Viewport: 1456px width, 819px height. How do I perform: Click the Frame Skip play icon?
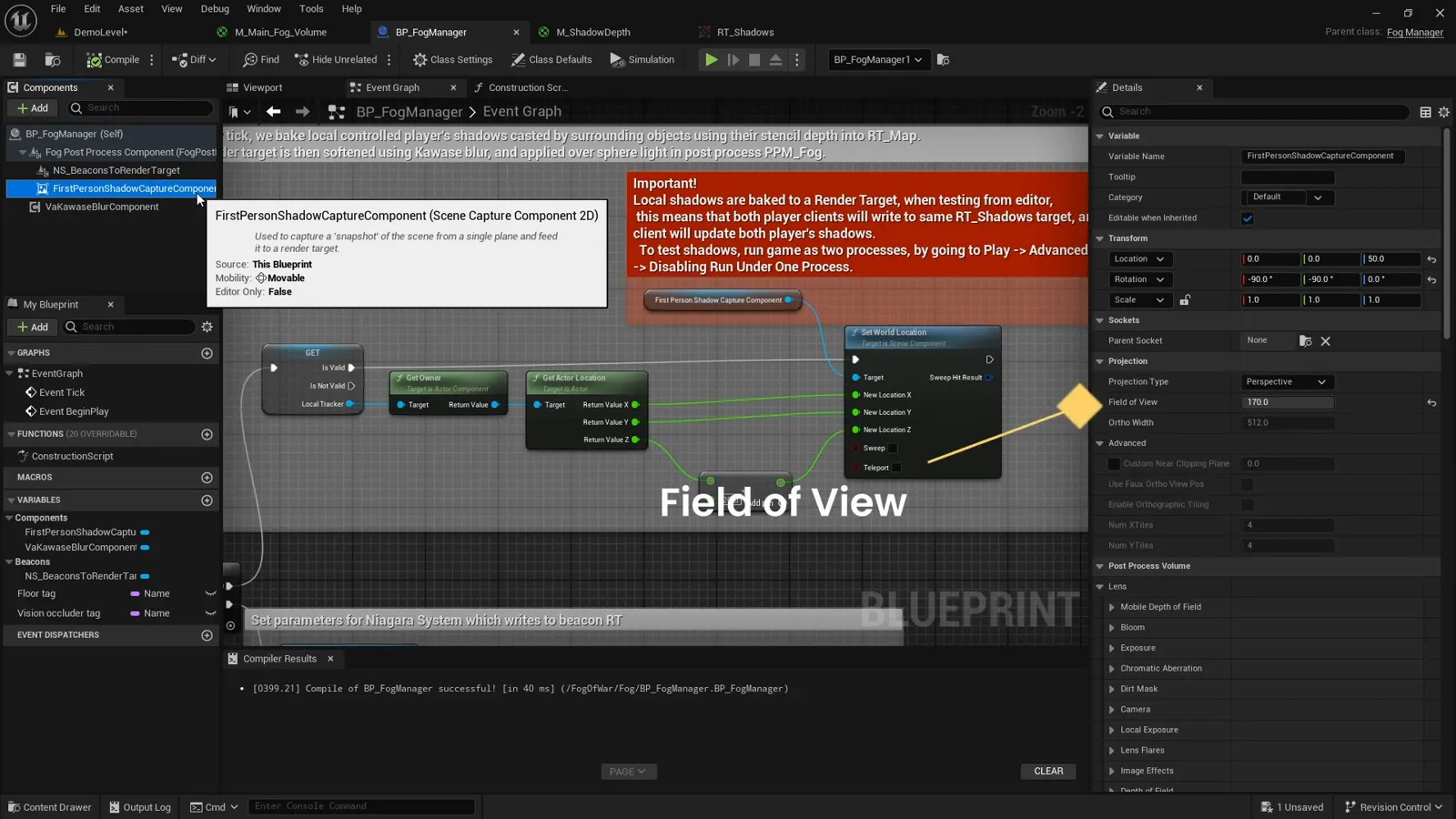point(733,60)
